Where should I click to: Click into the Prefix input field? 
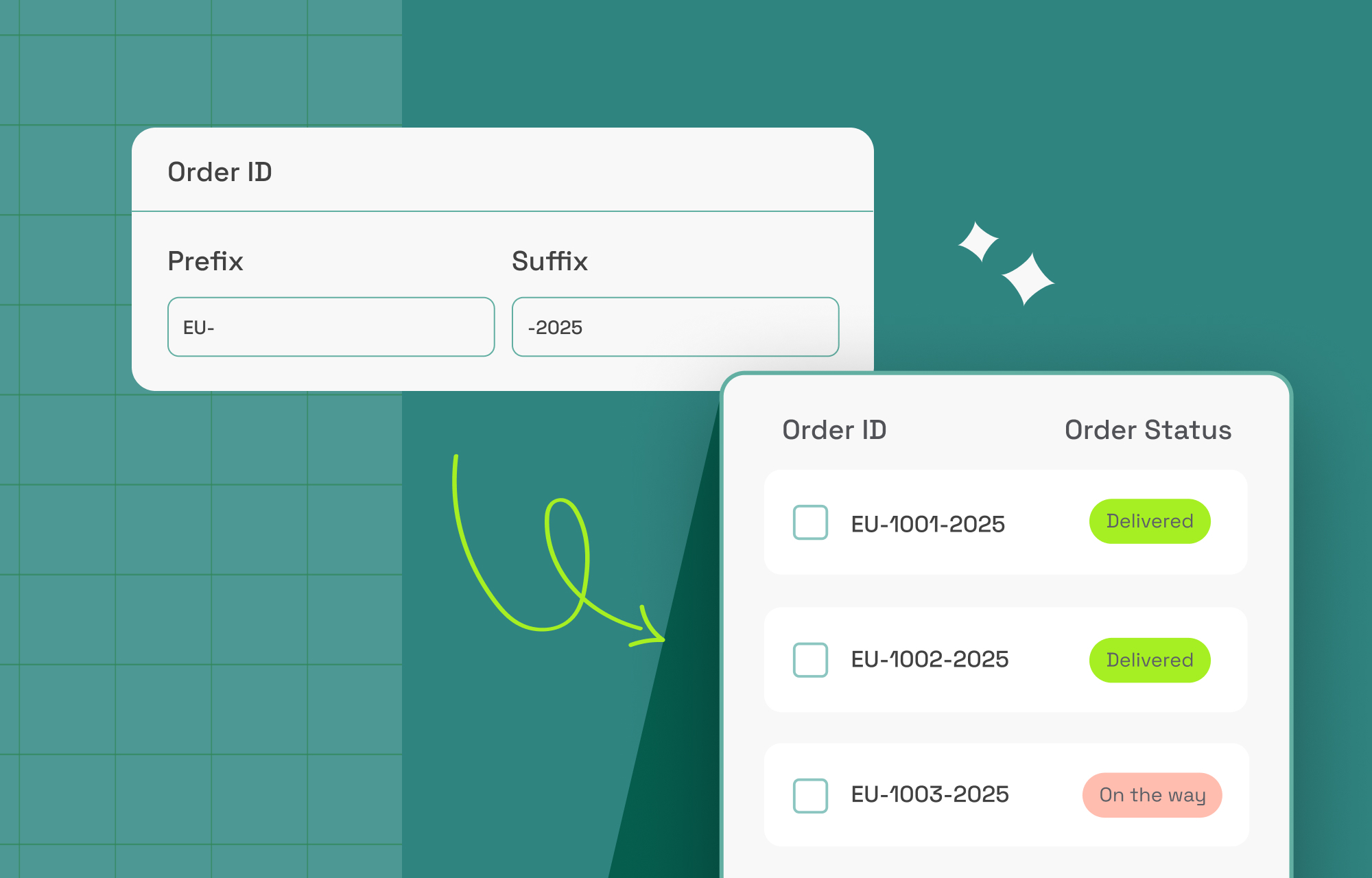coord(331,327)
